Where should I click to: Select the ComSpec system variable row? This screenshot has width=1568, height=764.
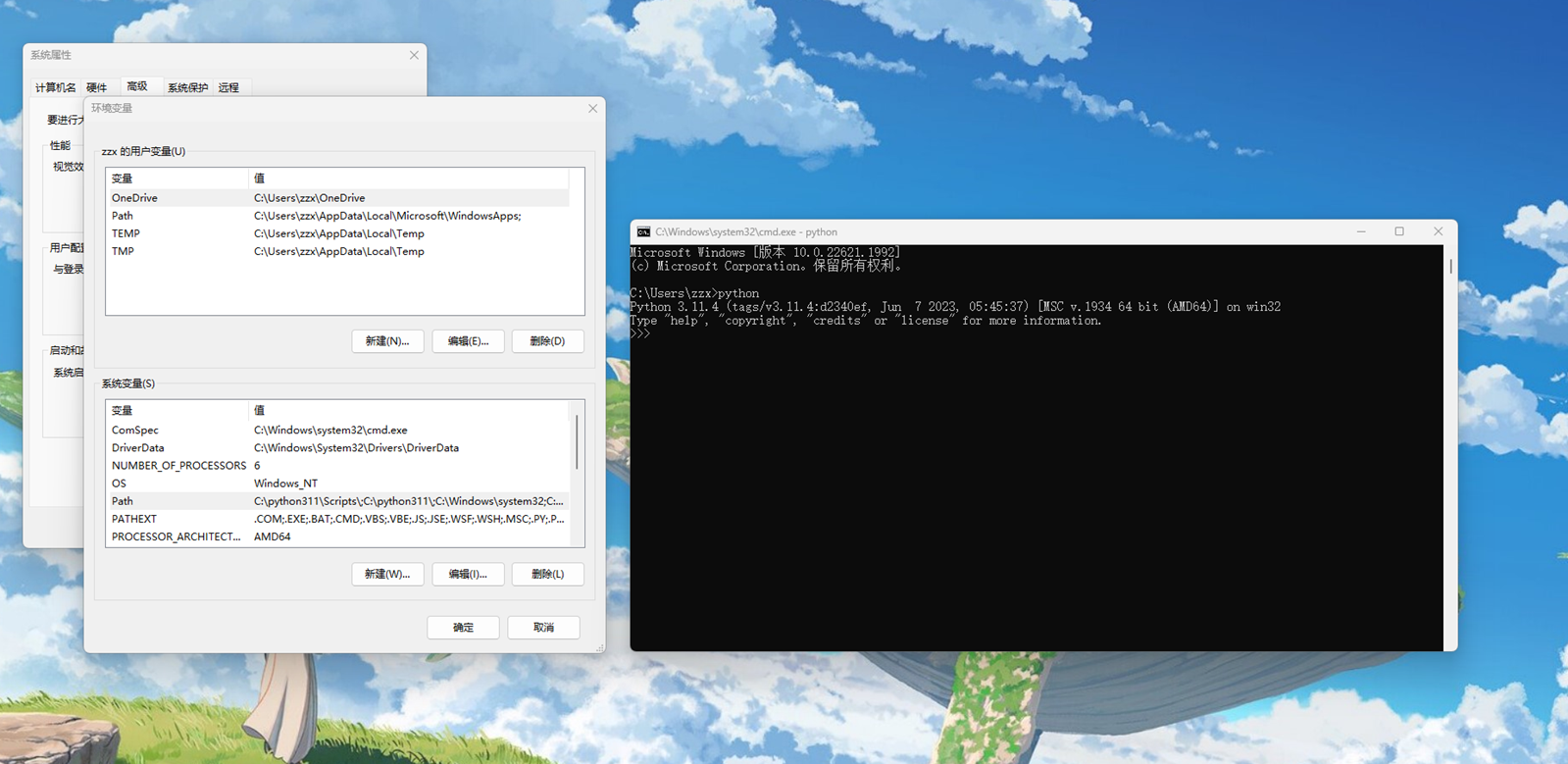pos(337,430)
